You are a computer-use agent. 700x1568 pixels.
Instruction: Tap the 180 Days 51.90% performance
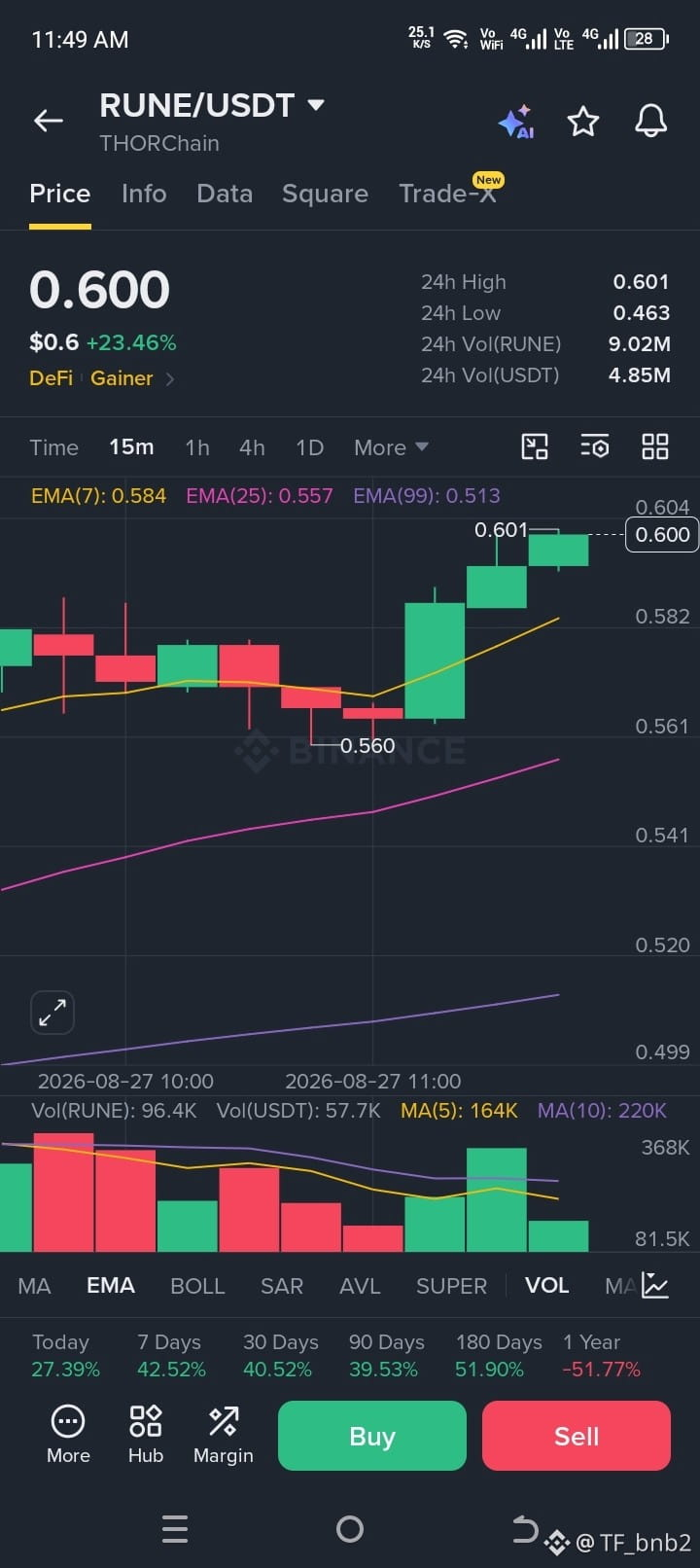point(499,1356)
